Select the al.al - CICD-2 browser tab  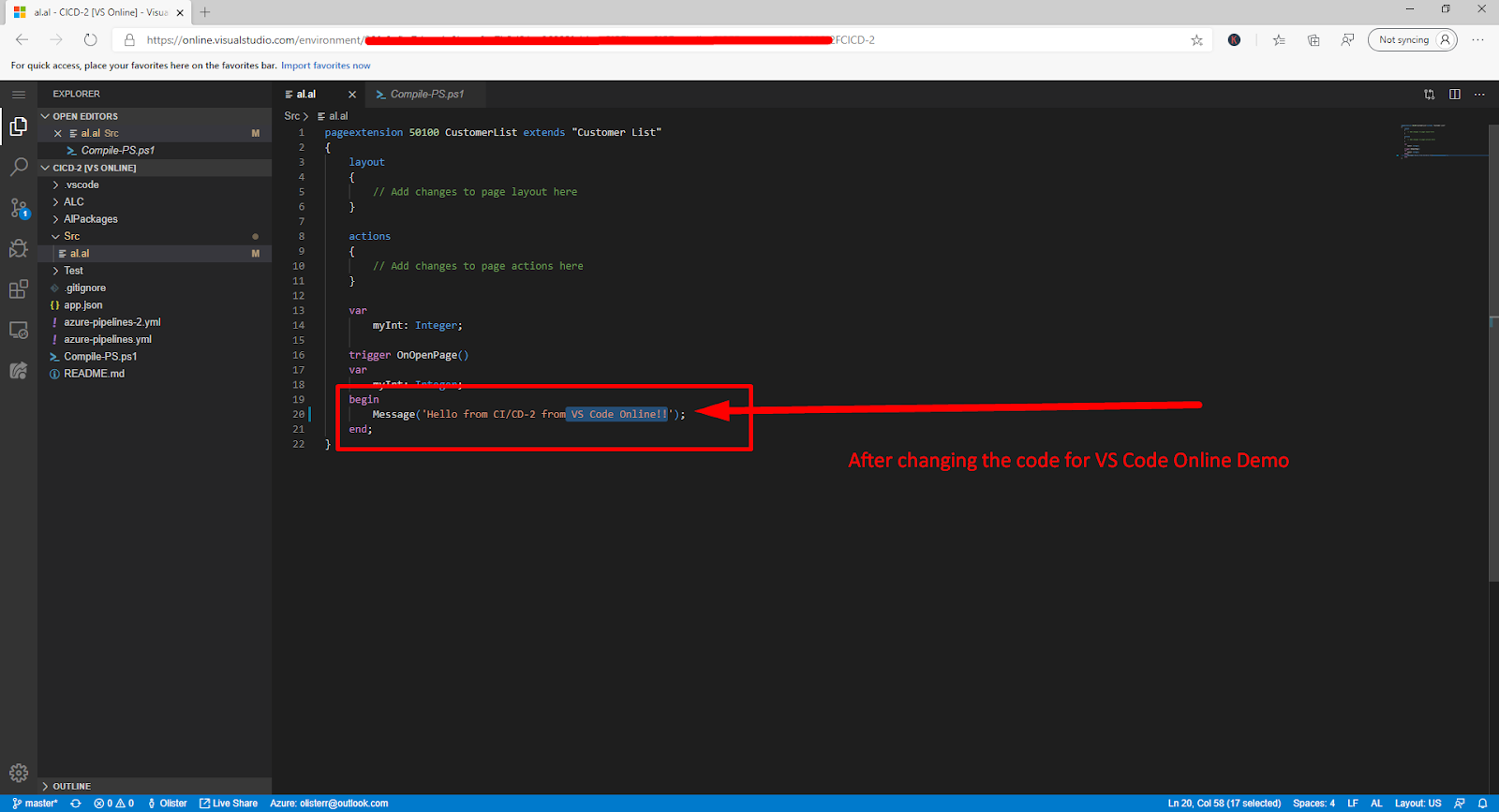pyautogui.click(x=98, y=12)
